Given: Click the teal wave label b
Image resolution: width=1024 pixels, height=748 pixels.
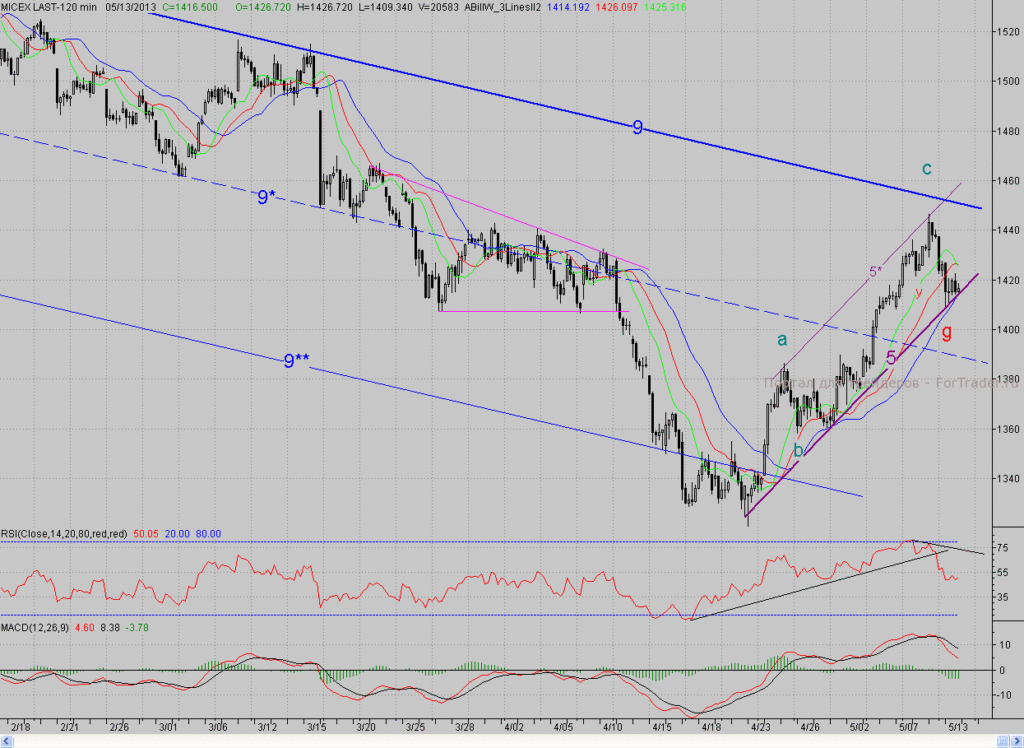Looking at the screenshot, I should (x=798, y=450).
